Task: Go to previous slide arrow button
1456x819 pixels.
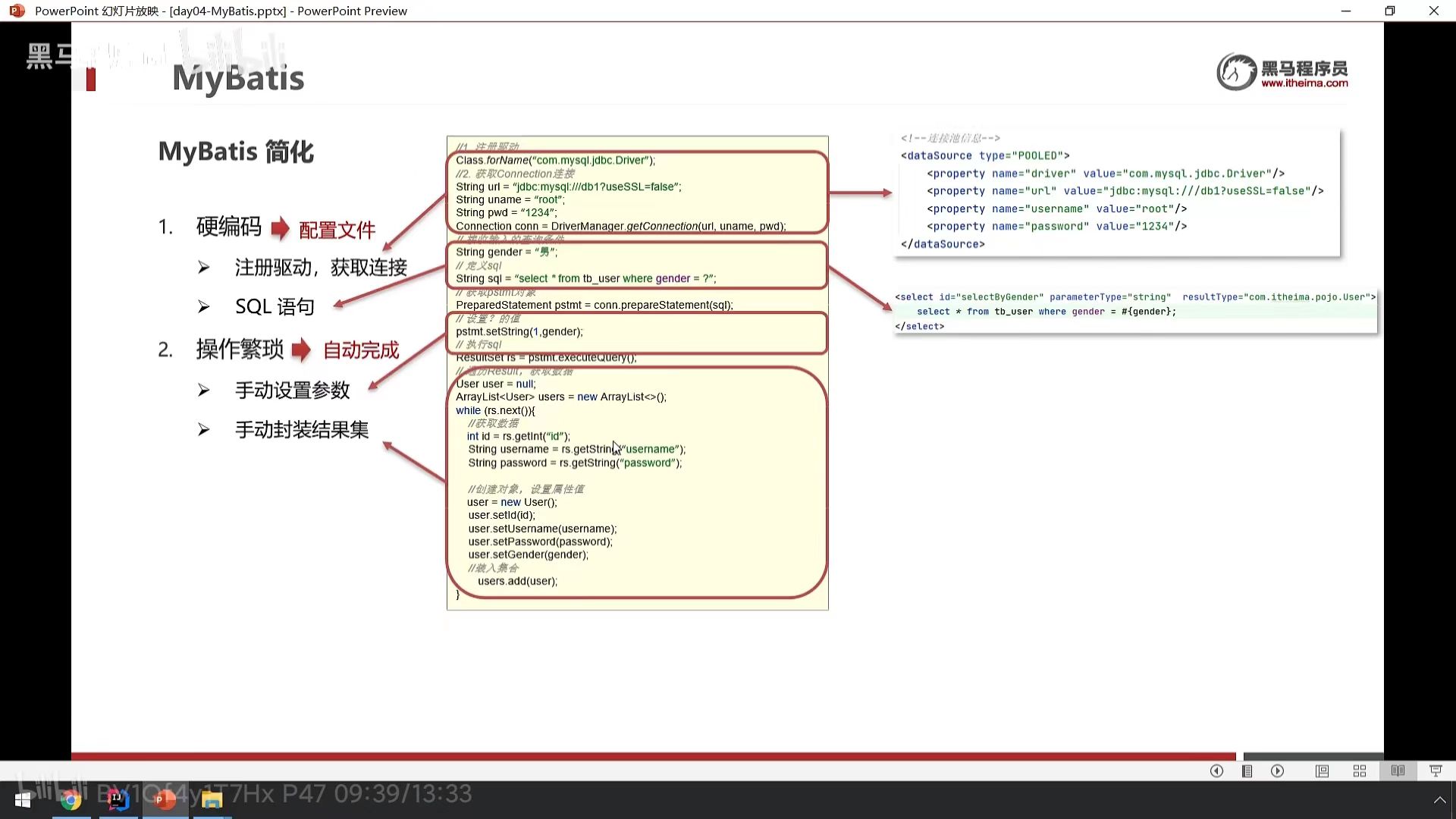Action: click(1216, 771)
